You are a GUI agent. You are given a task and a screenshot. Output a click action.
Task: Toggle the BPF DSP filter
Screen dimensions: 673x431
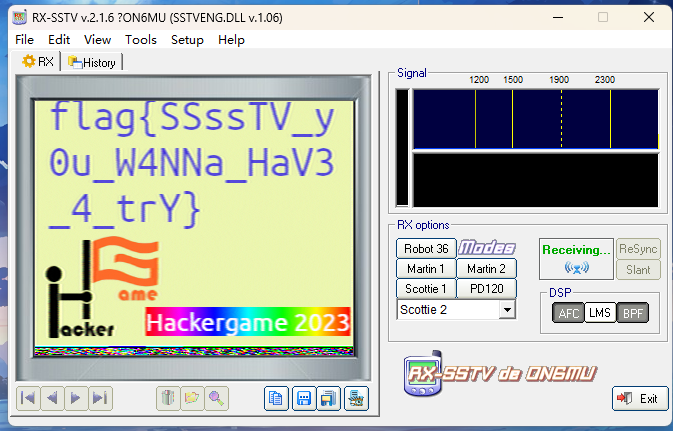[633, 313]
